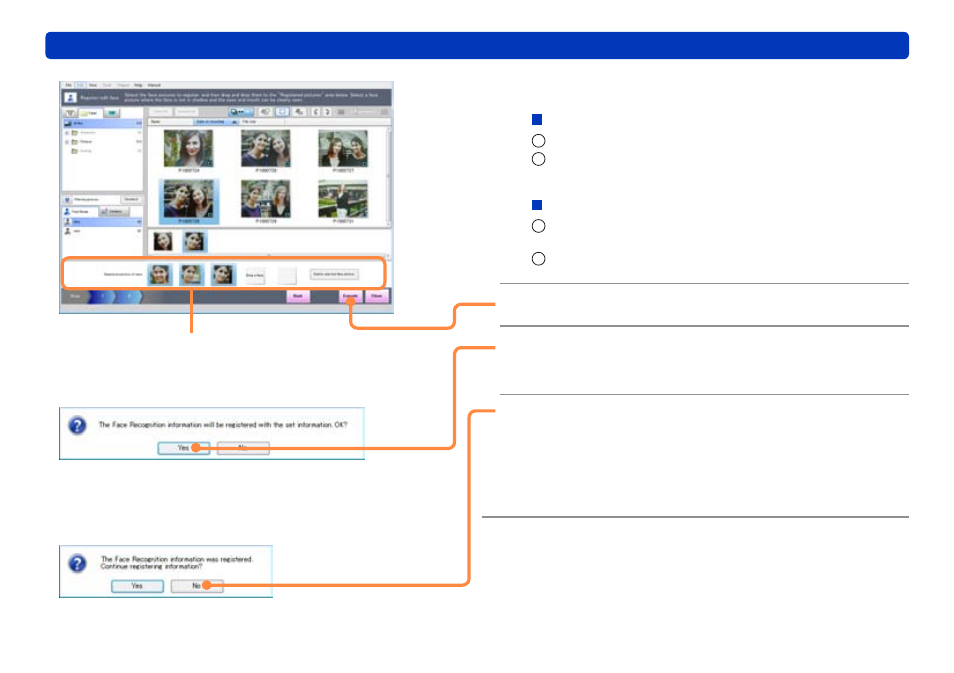954x673 pixels.
Task: Click the button right of Filtering pictures
Action: coord(131,200)
